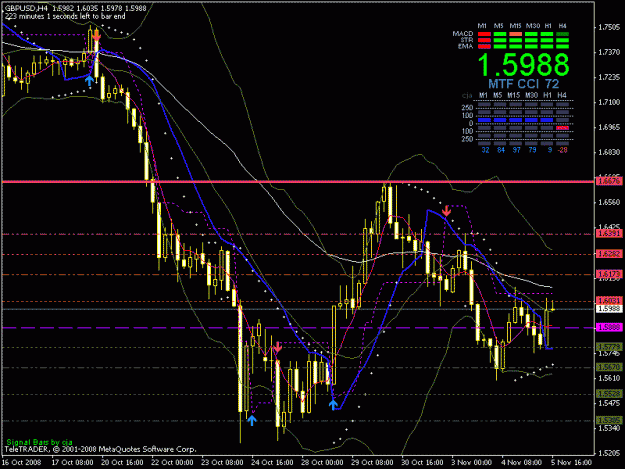
Task: Click the MACD row label
Action: pyautogui.click(x=463, y=34)
